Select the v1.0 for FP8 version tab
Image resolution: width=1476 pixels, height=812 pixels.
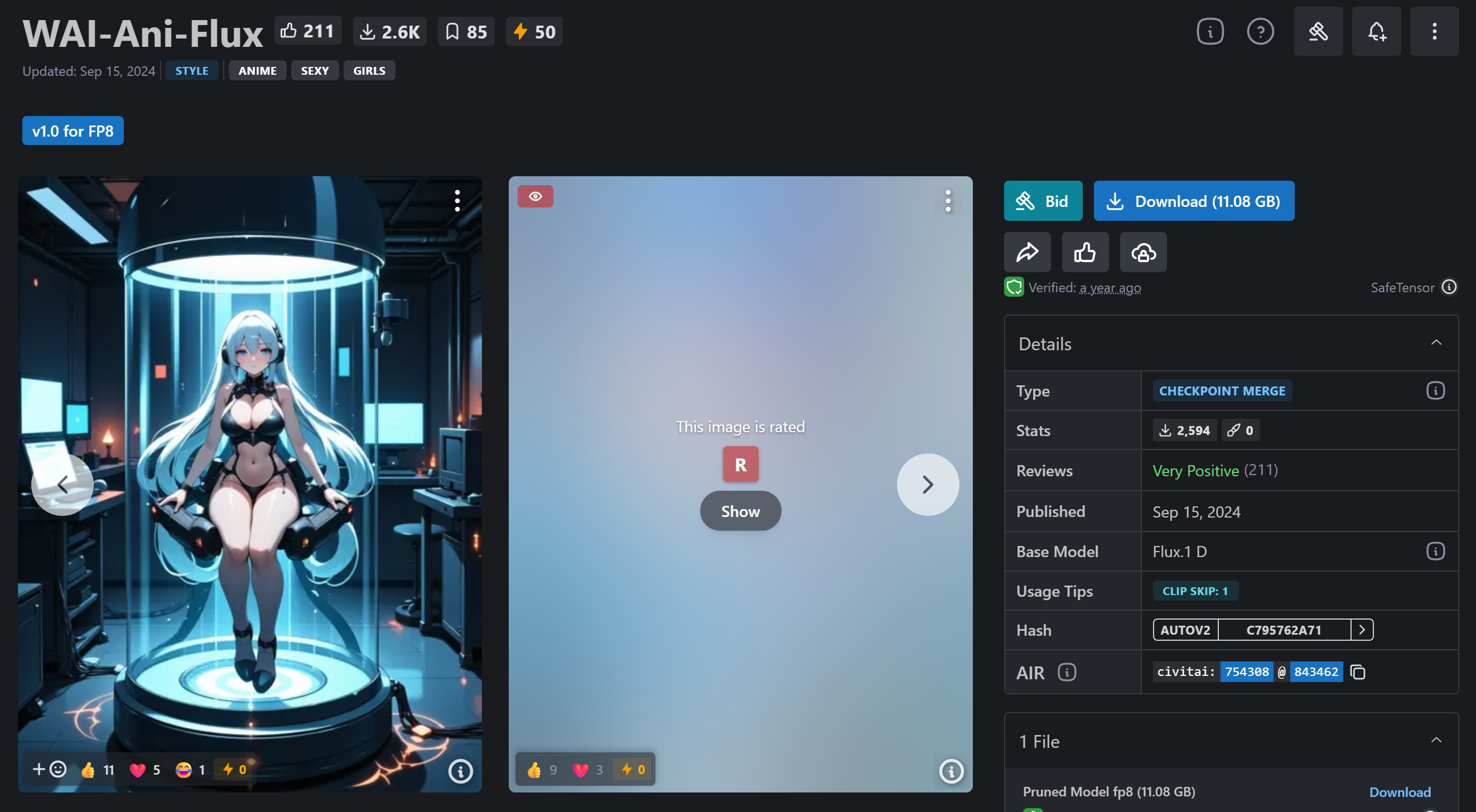73,130
